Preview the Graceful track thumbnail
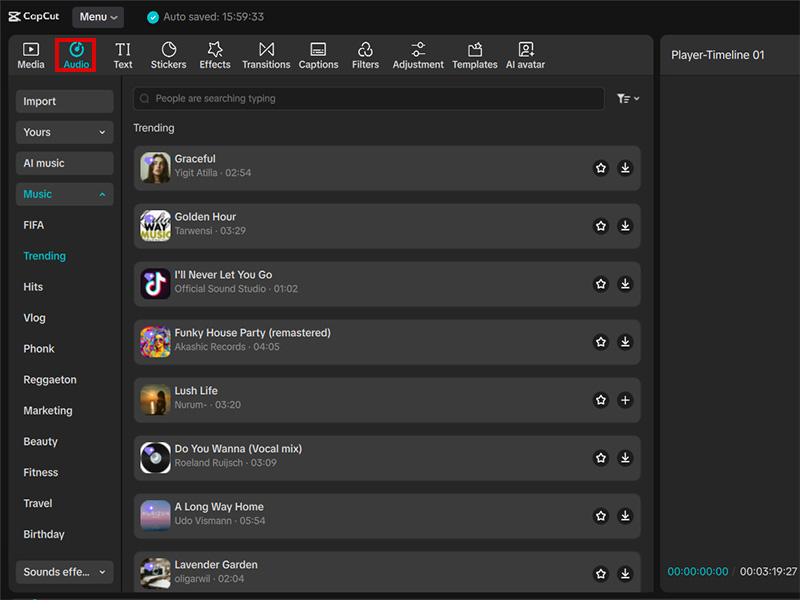The image size is (800, 600). pos(155,167)
